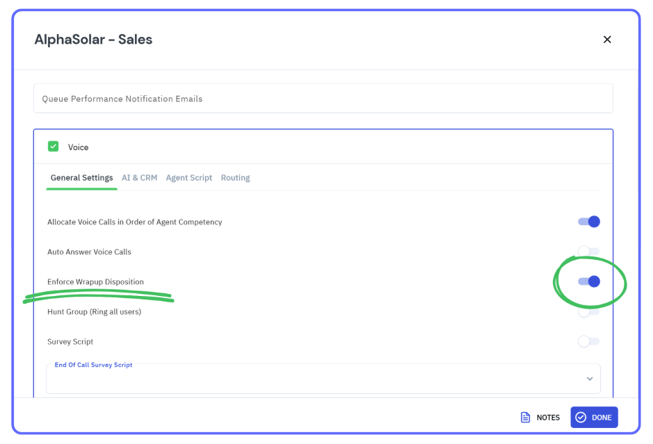Select the General Settings tab
Screen dimensions: 653x444
point(81,178)
